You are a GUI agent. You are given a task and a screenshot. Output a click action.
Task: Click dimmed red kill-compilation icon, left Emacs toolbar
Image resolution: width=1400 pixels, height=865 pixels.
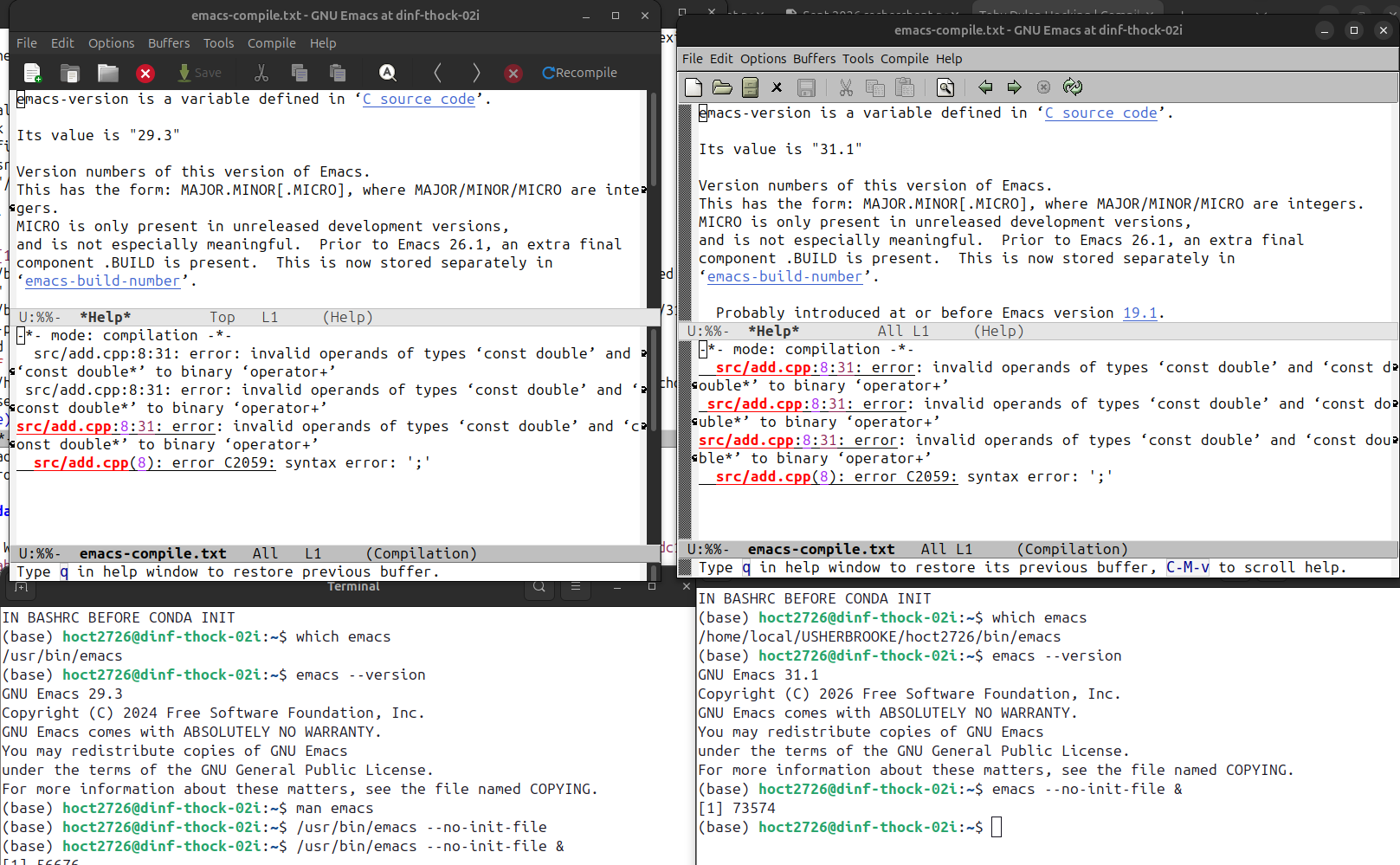point(513,74)
